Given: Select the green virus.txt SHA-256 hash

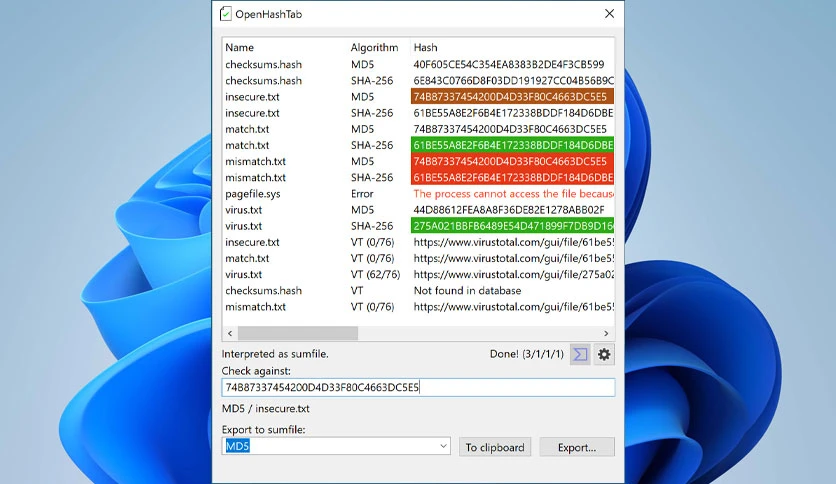Looking at the screenshot, I should coord(512,226).
